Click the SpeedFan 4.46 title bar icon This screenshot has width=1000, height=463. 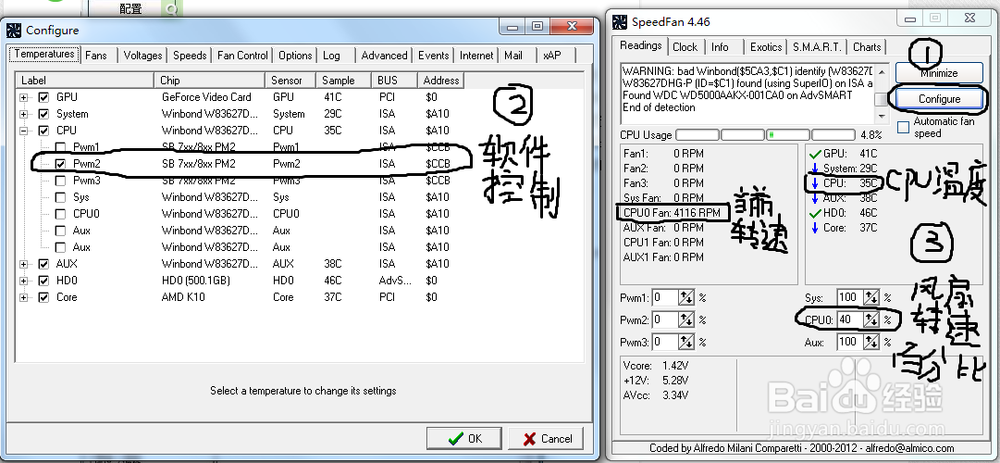[x=619, y=22]
